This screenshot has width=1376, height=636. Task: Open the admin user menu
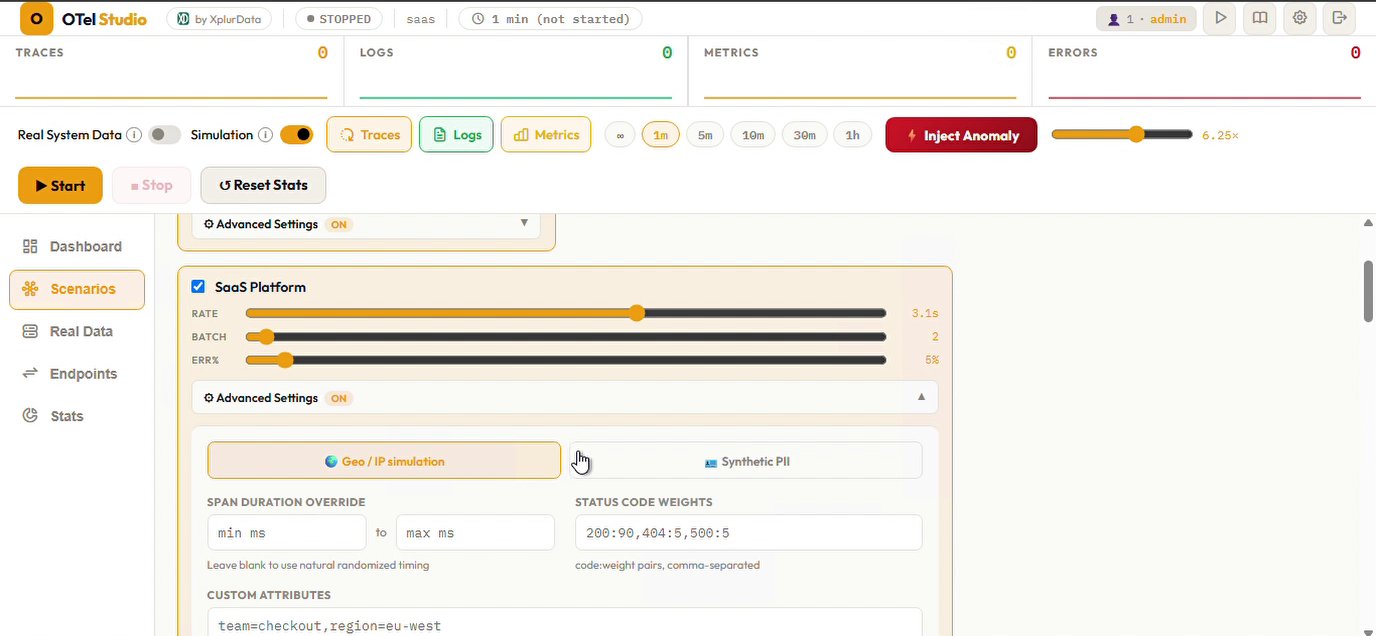click(x=1146, y=19)
